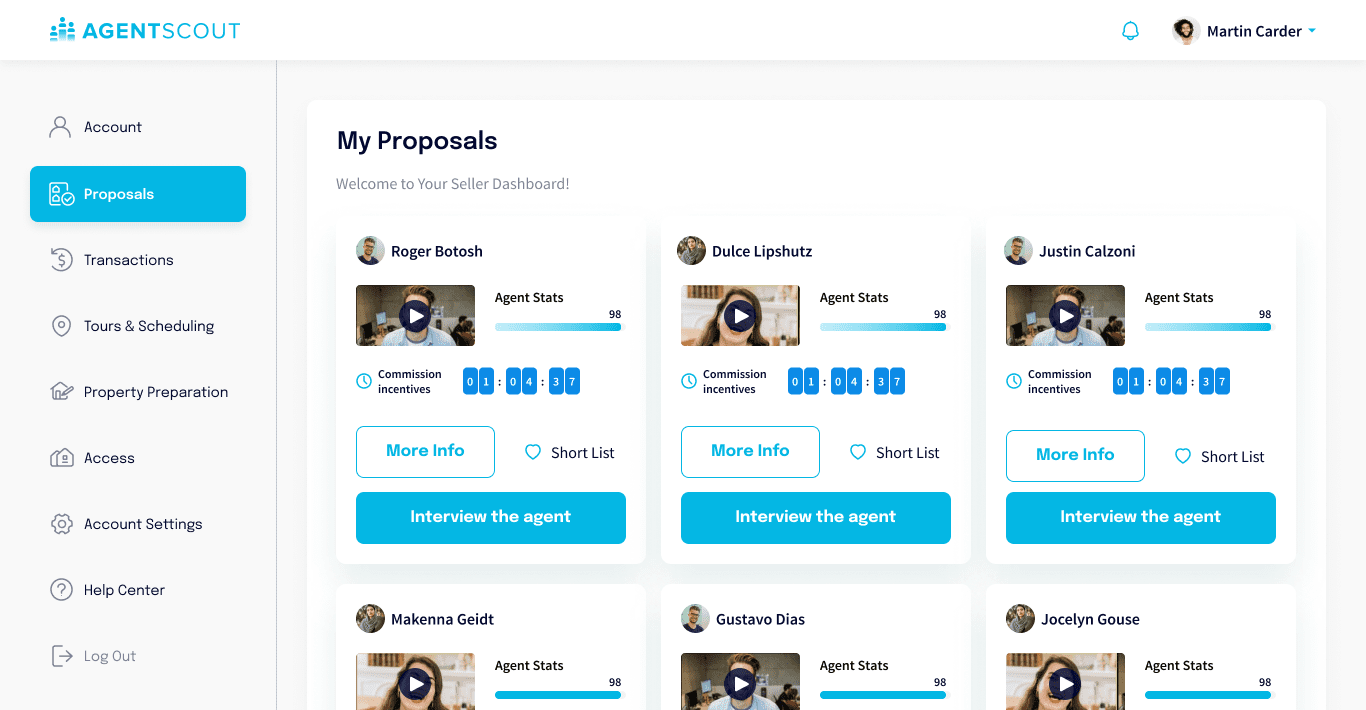1366x710 pixels.
Task: Click the Account Settings gear icon
Action: point(61,524)
